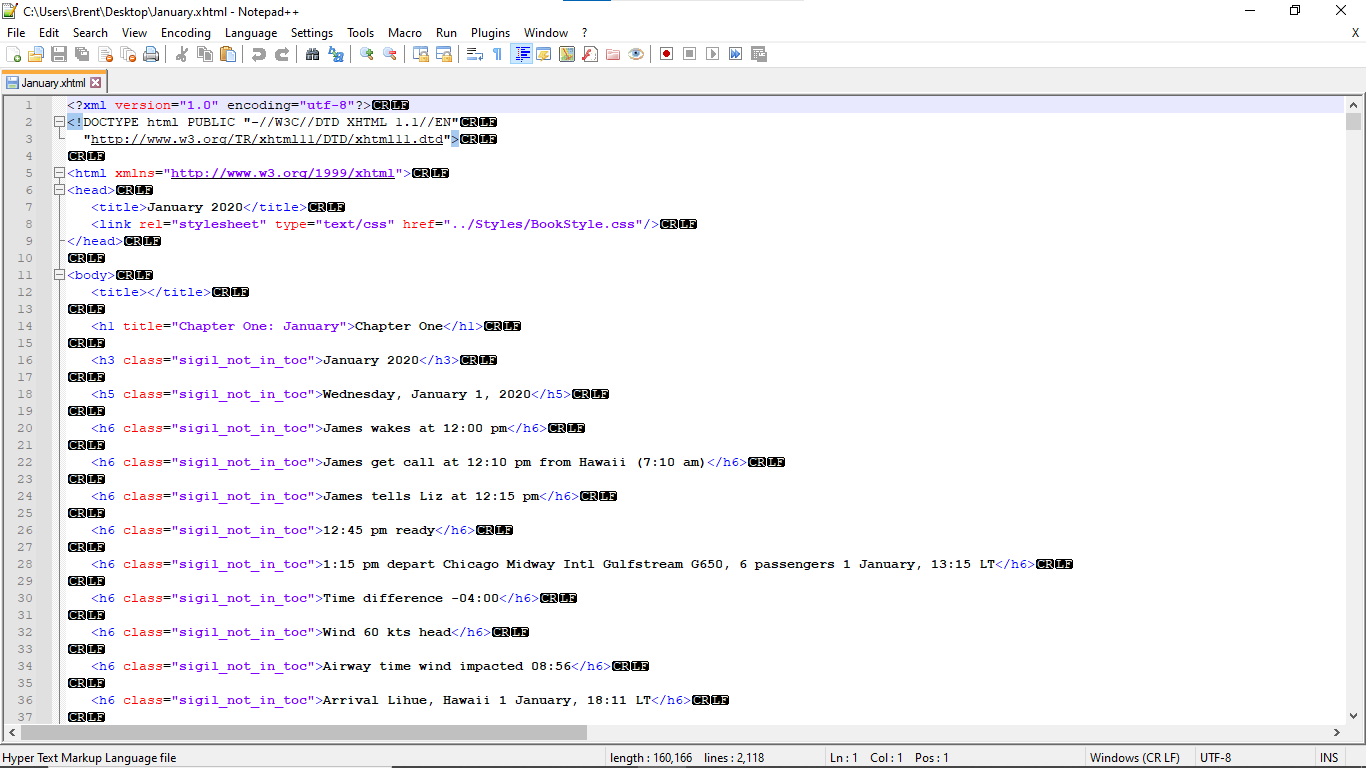Click the vertical scrollbar thumb
1366x768 pixels.
[1354, 122]
